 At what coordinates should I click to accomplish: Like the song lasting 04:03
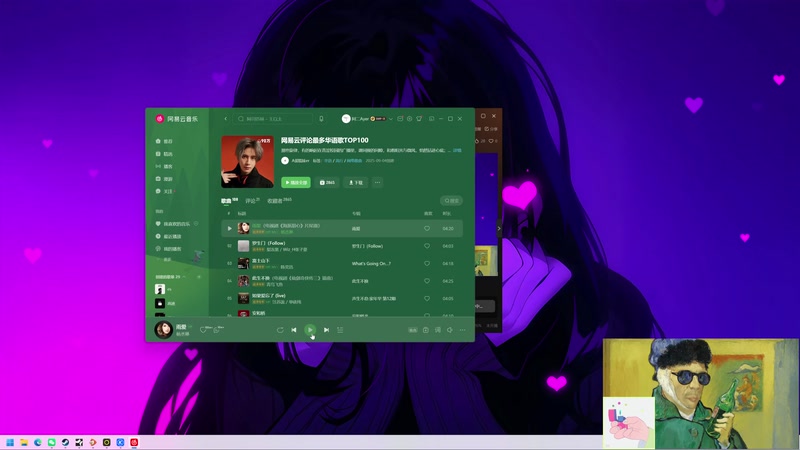(427, 246)
